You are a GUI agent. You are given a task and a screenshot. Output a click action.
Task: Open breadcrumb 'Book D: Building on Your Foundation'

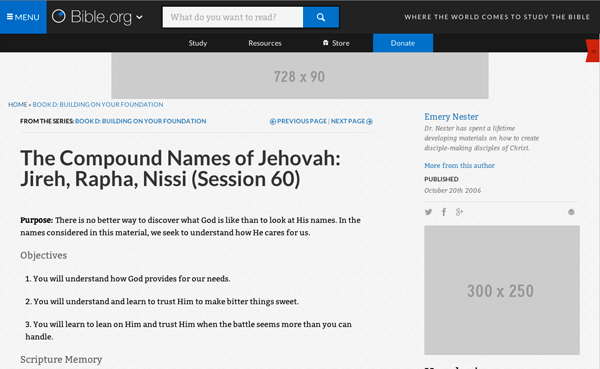point(98,104)
